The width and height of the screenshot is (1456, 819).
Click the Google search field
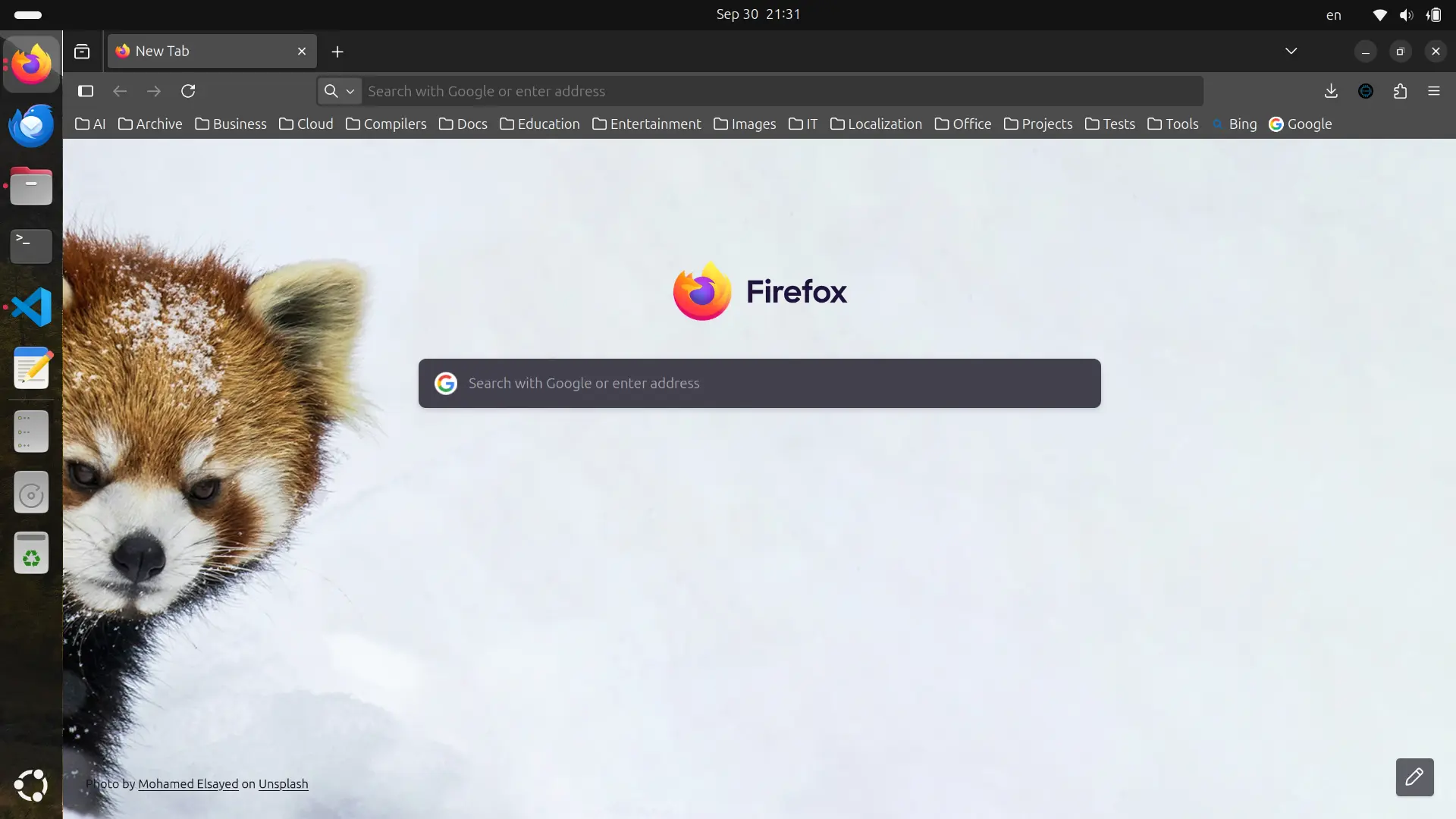click(x=758, y=383)
